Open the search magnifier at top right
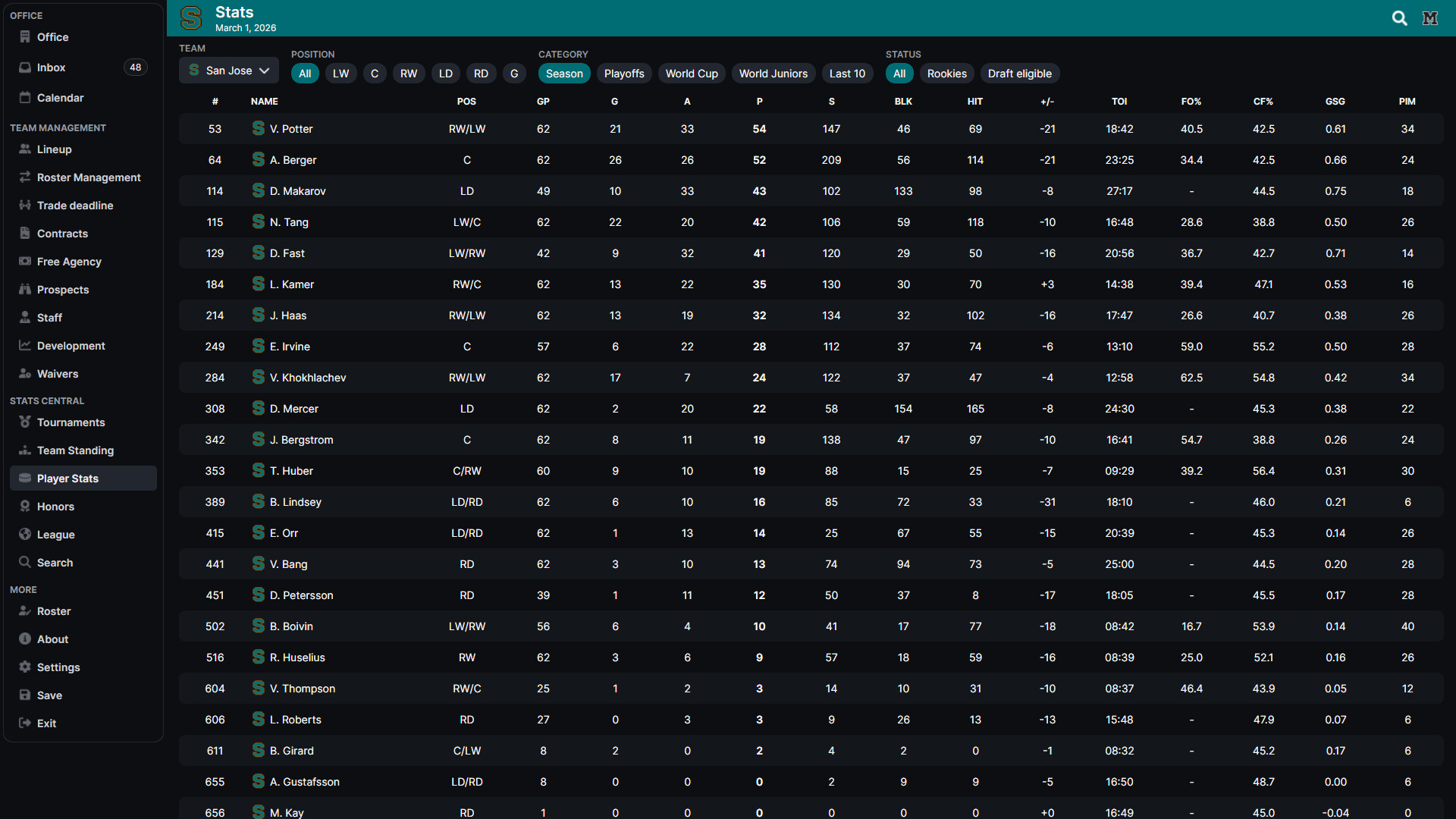The width and height of the screenshot is (1456, 819). tap(1399, 17)
